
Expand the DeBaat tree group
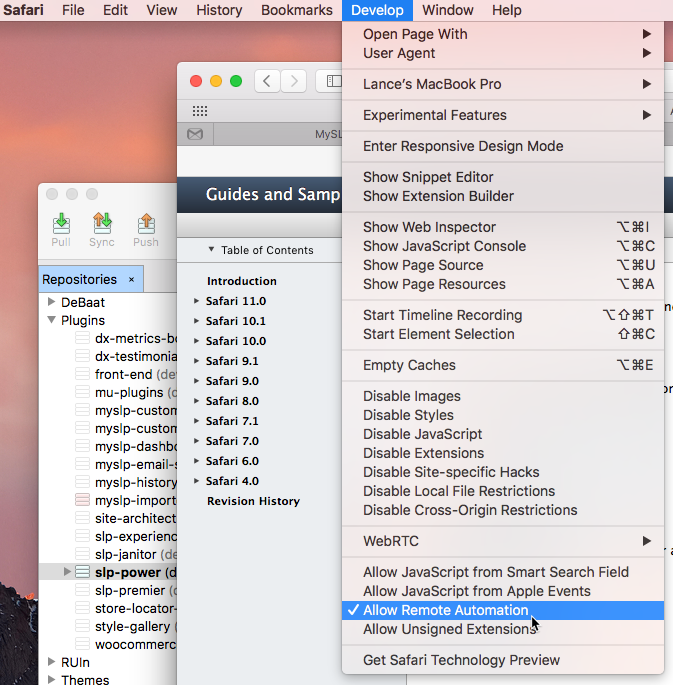point(52,301)
